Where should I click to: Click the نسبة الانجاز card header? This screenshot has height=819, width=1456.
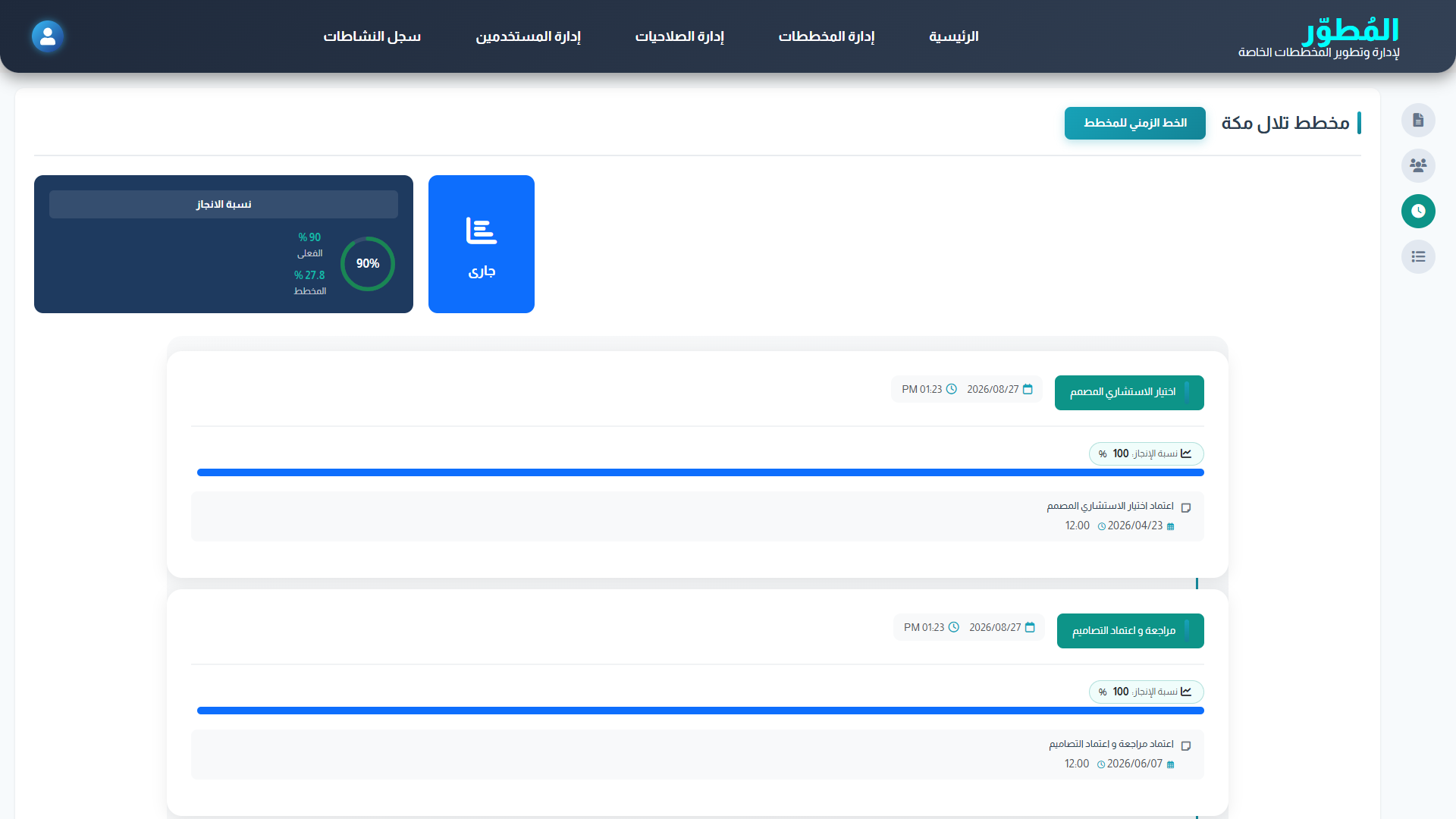(x=224, y=204)
